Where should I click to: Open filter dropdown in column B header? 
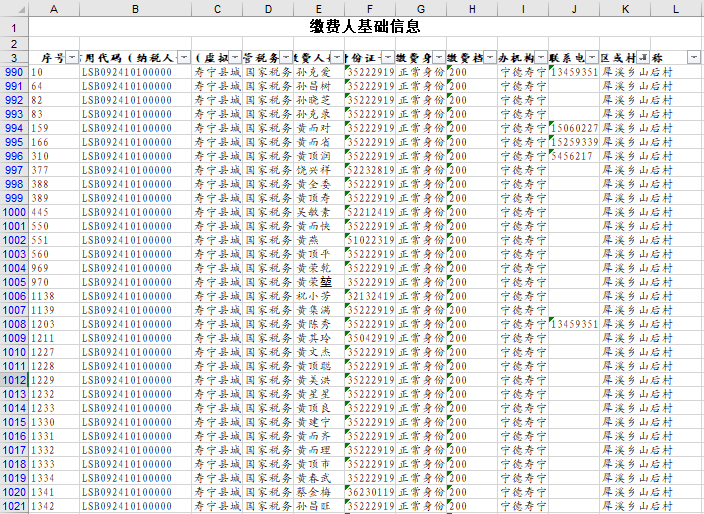[184, 57]
